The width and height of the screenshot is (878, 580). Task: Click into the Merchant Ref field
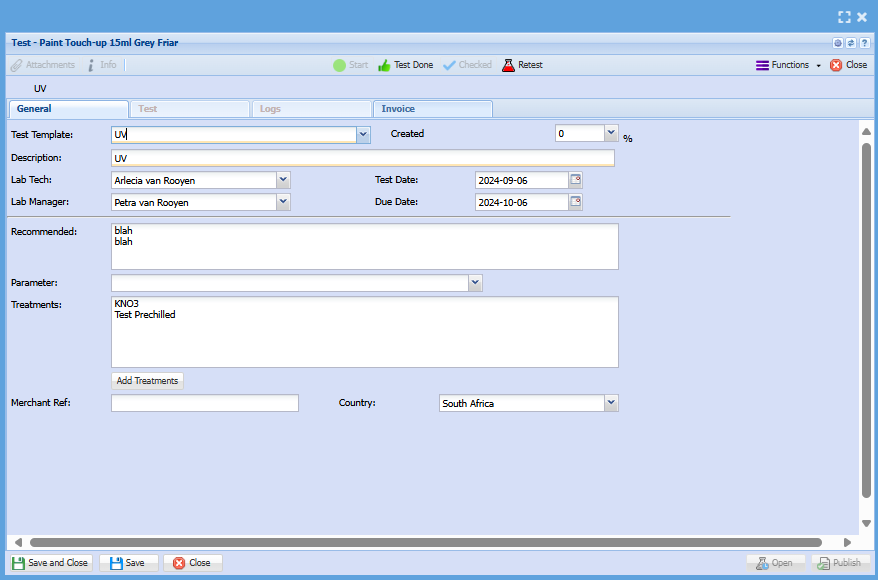point(204,403)
